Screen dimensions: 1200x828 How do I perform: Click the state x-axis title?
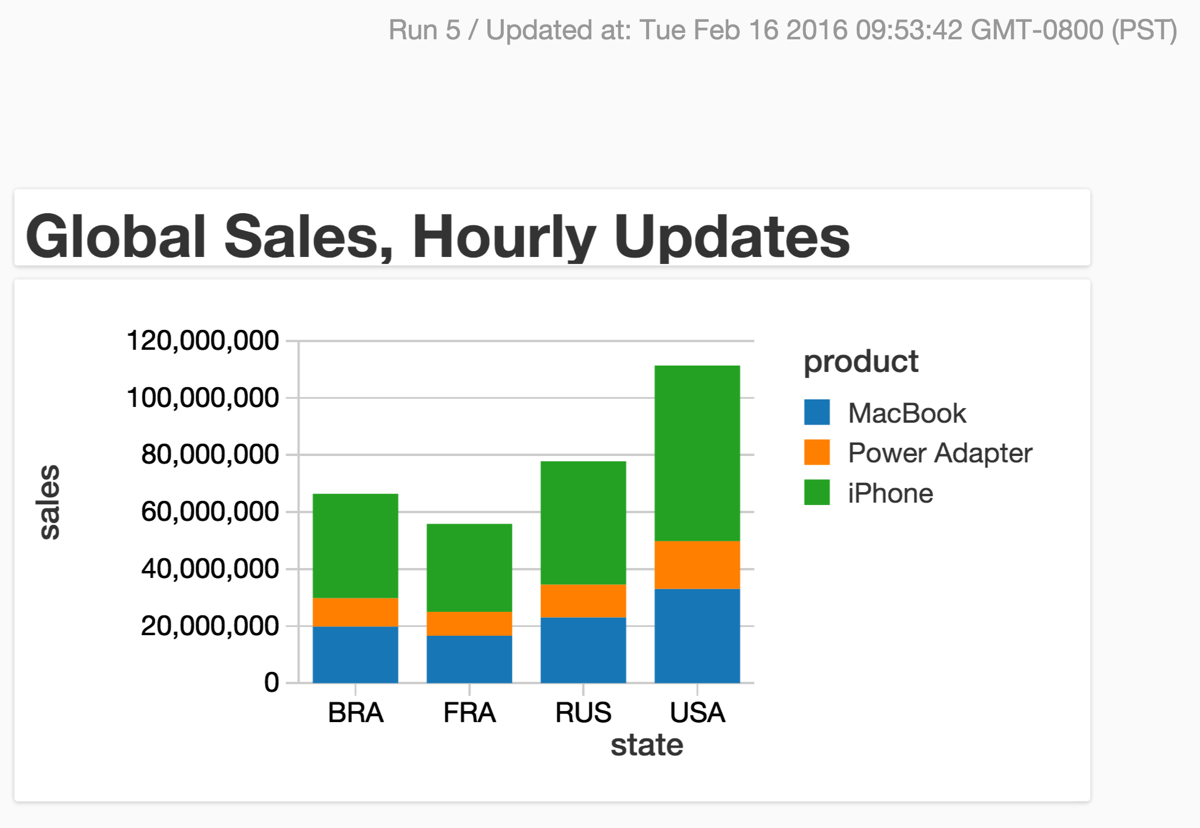[x=647, y=745]
